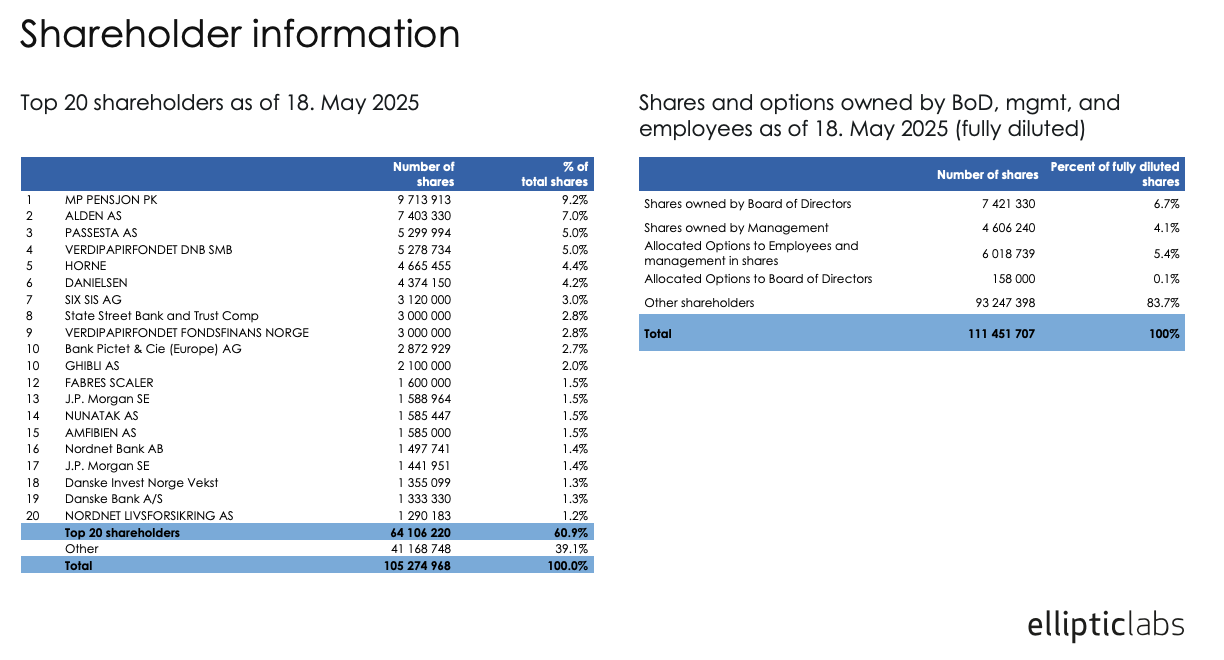Click 'Percent of fully diluted shares' header
The image size is (1224, 660).
click(1115, 174)
